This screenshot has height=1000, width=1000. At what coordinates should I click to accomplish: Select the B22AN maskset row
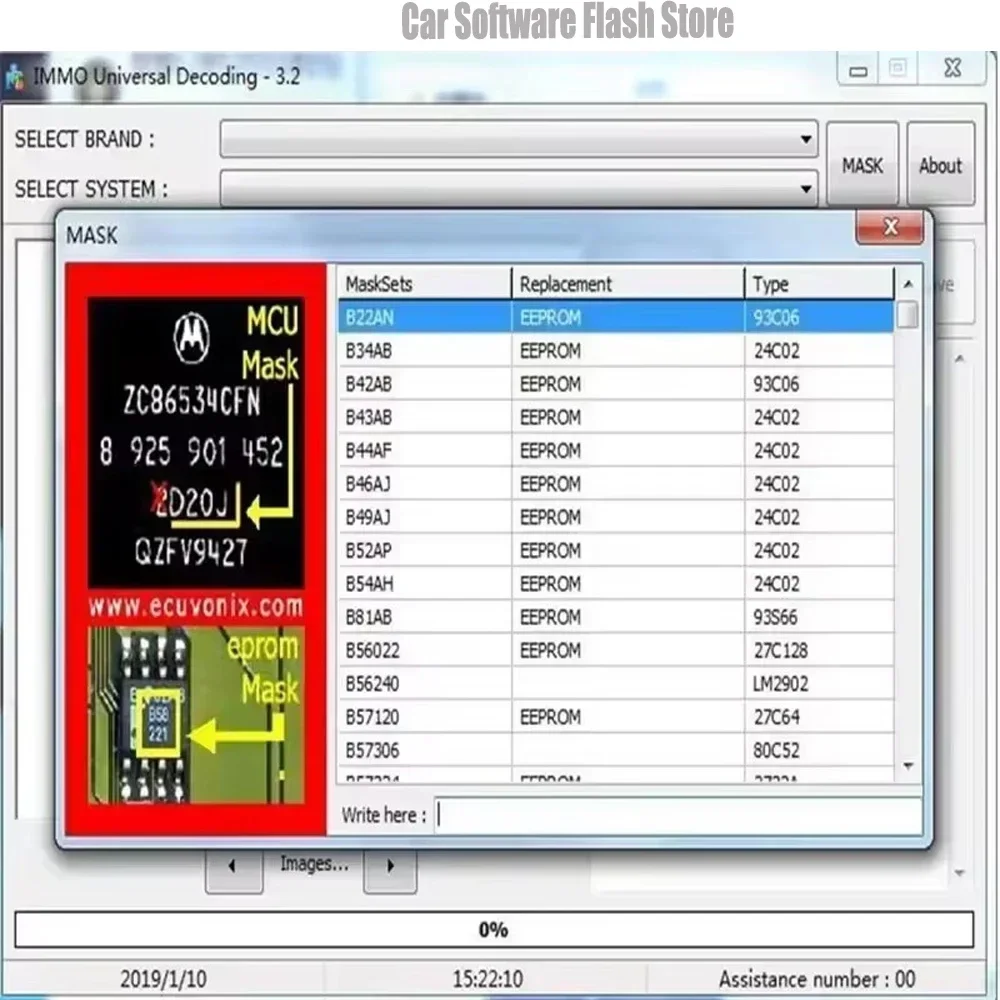615,317
